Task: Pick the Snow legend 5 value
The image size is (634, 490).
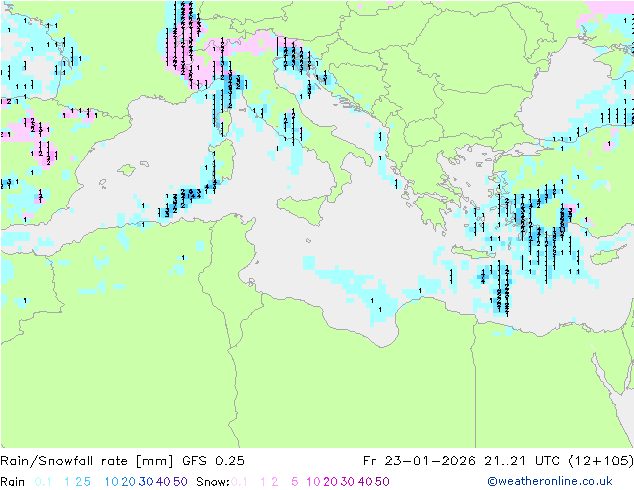Action: (295, 482)
